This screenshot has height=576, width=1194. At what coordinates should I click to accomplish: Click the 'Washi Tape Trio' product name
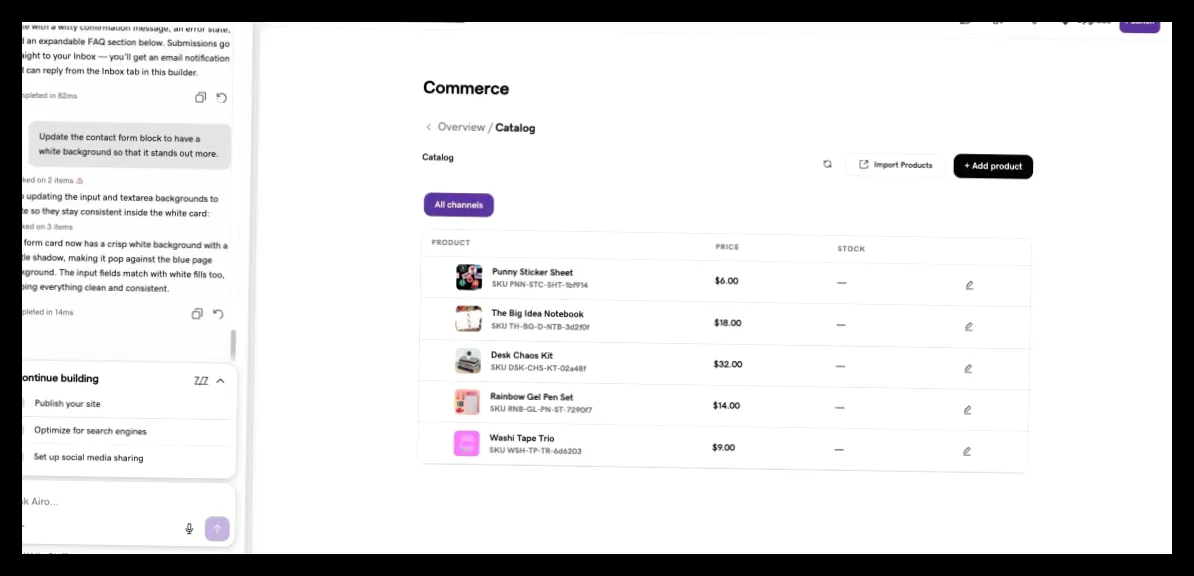pyautogui.click(x=522, y=438)
